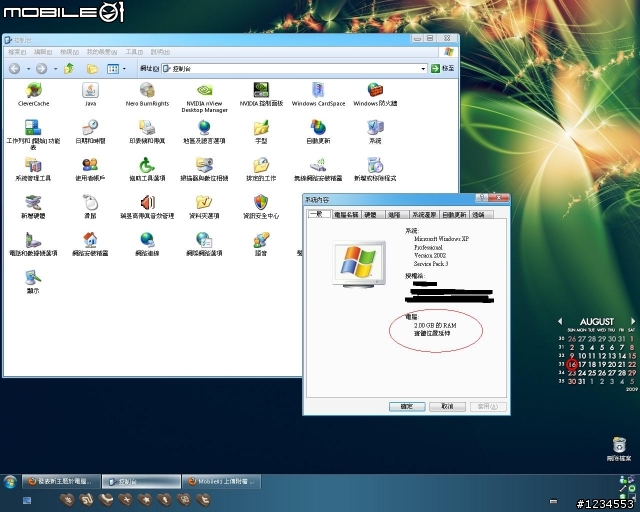The width and height of the screenshot is (640, 512).
Task: Open the 檢視 View menu
Action: pos(69,52)
